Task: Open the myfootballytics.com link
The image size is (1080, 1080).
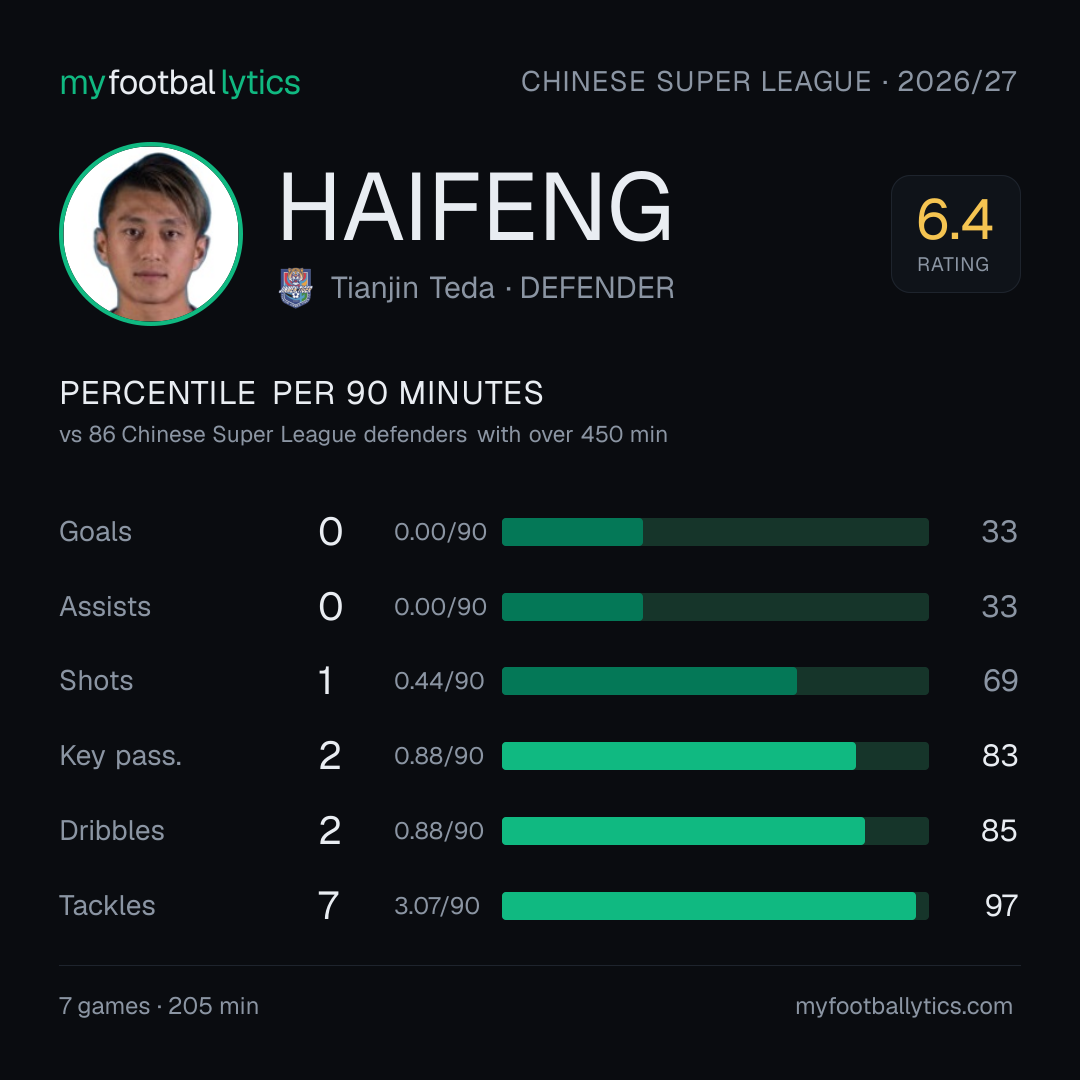Action: pos(904,1006)
